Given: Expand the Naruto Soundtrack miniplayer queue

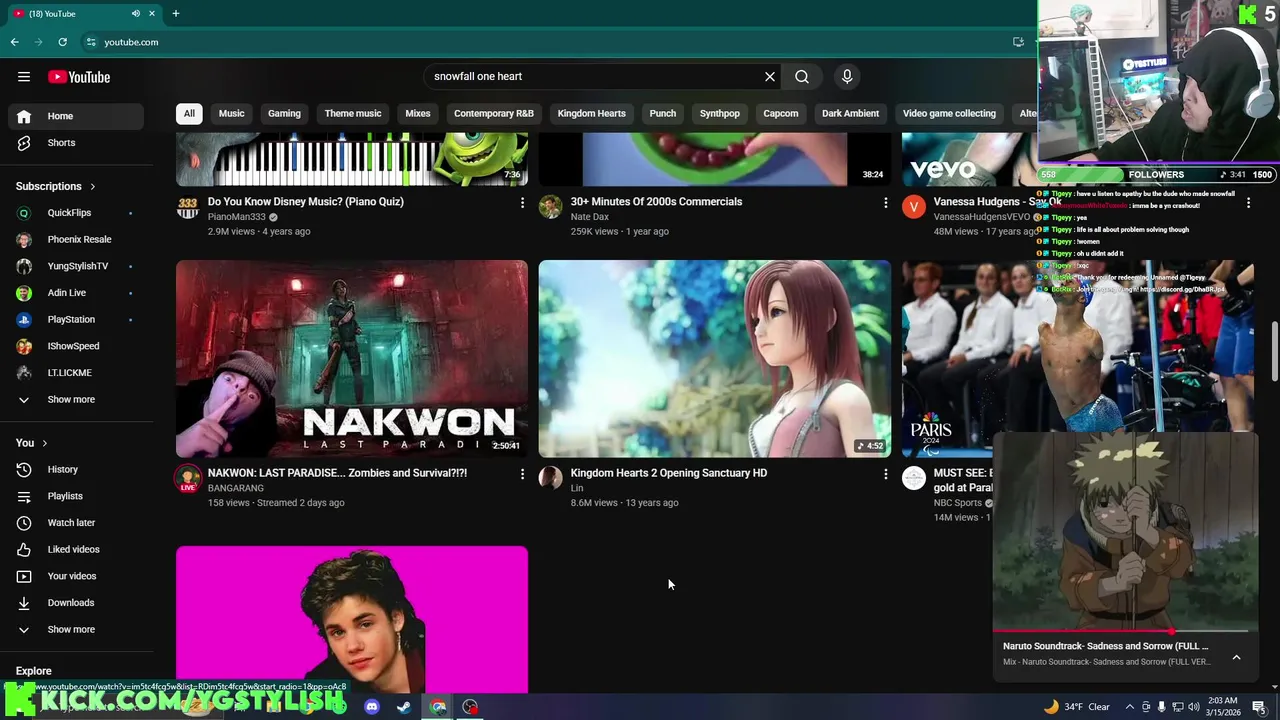Looking at the screenshot, I should pos(1236,658).
